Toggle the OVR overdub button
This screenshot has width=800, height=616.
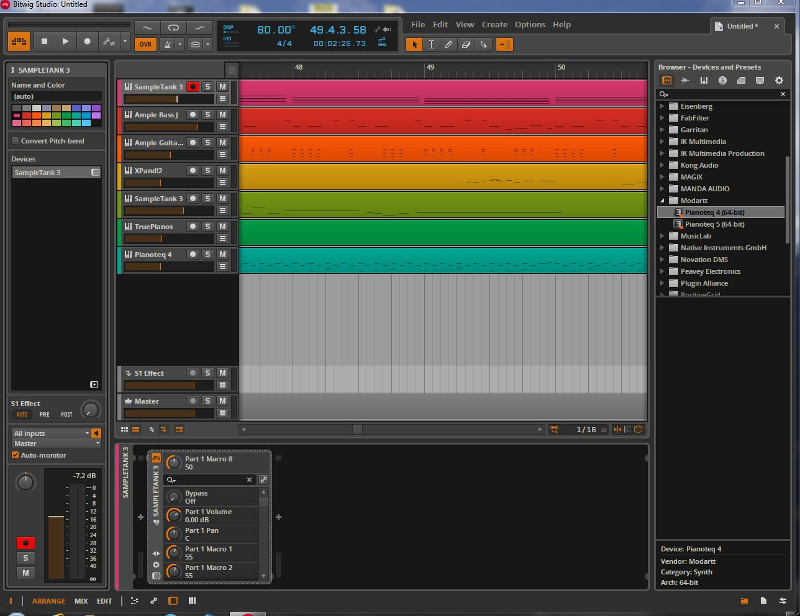pyautogui.click(x=145, y=44)
